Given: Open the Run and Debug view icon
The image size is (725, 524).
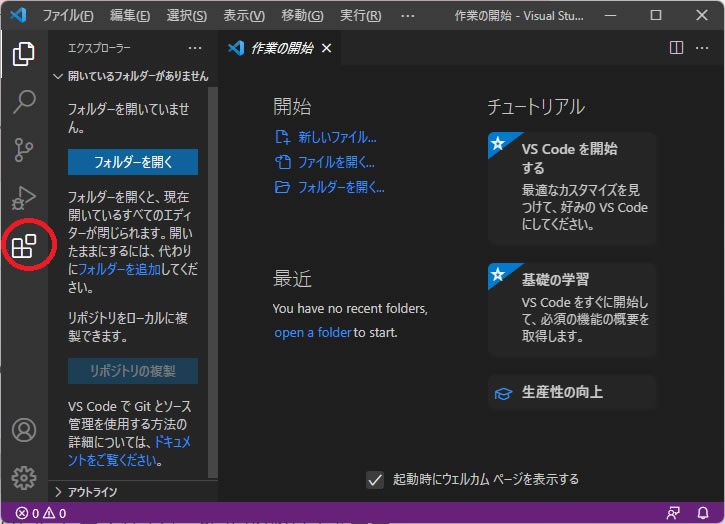Looking at the screenshot, I should coord(24,197).
